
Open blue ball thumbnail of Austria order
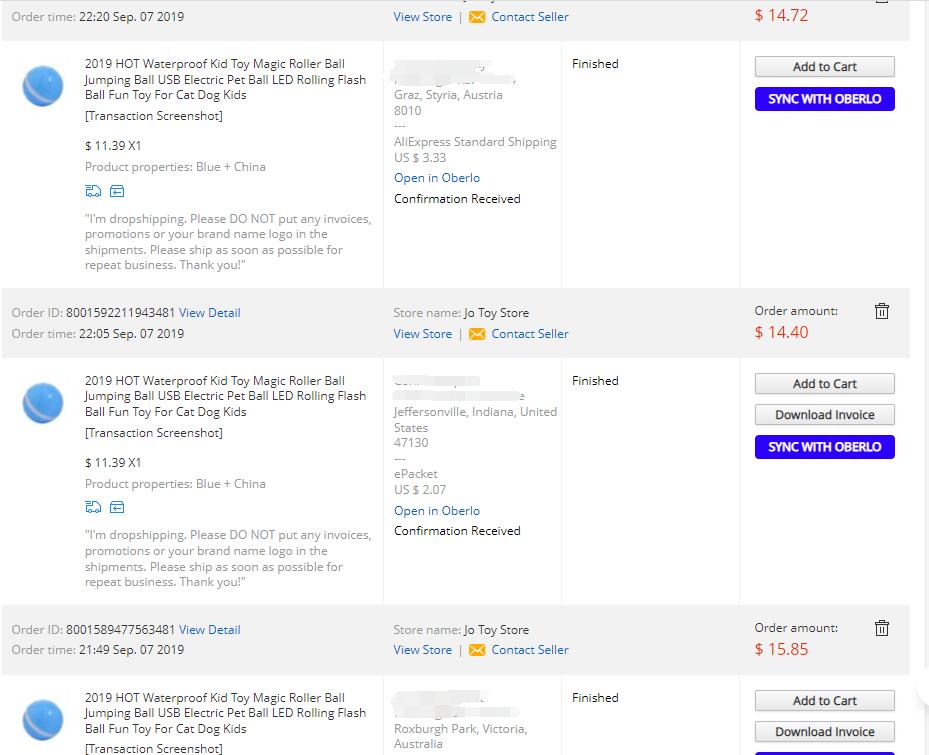43,86
